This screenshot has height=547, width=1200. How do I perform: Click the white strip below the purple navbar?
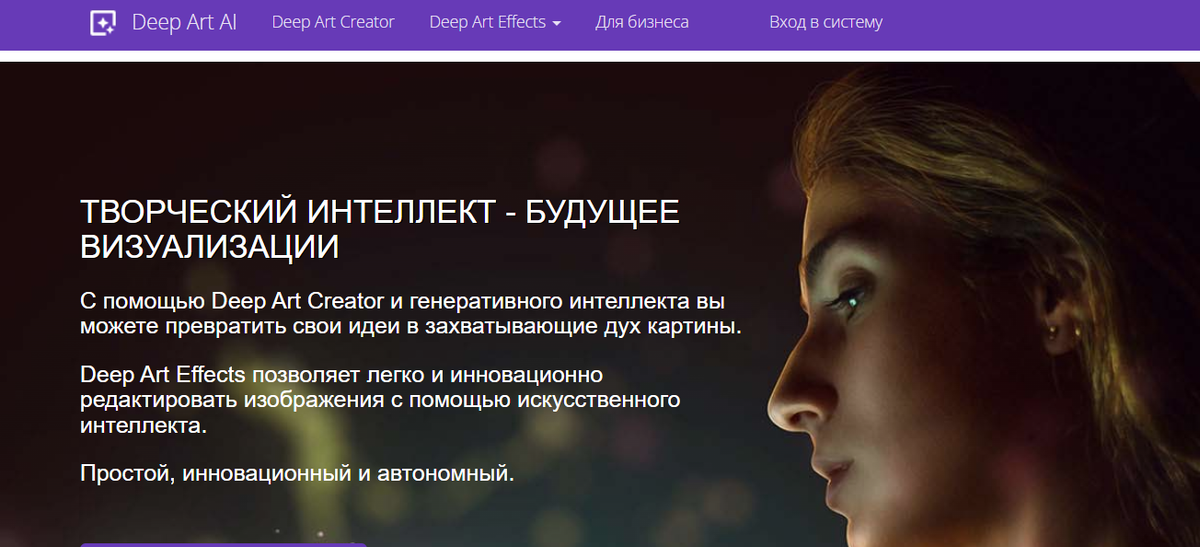point(600,56)
